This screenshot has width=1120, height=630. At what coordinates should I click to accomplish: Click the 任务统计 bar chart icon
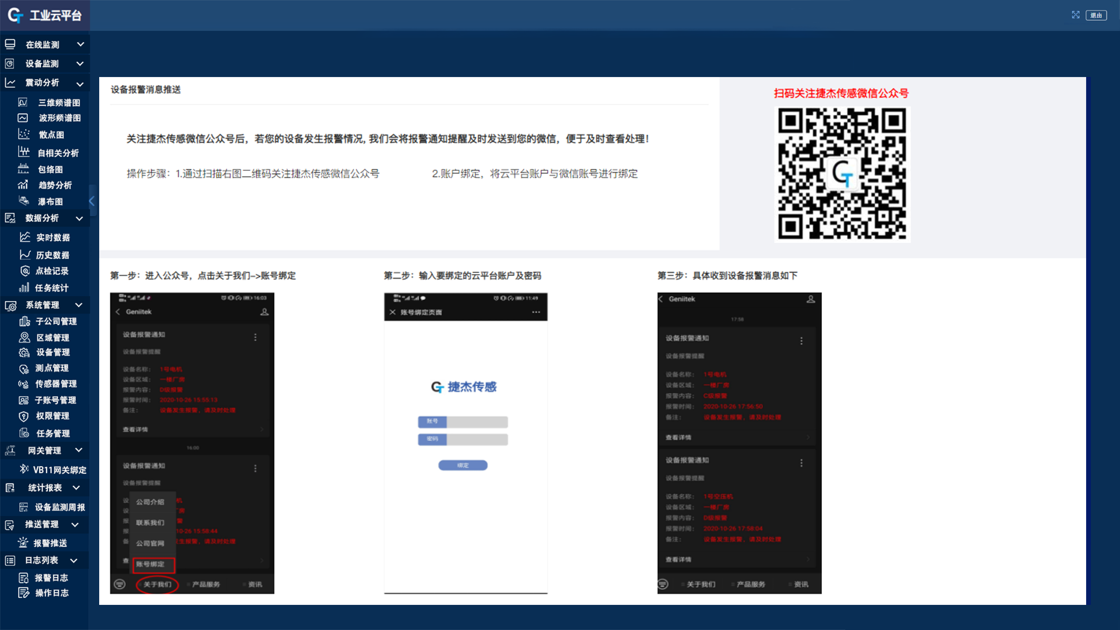(24, 288)
